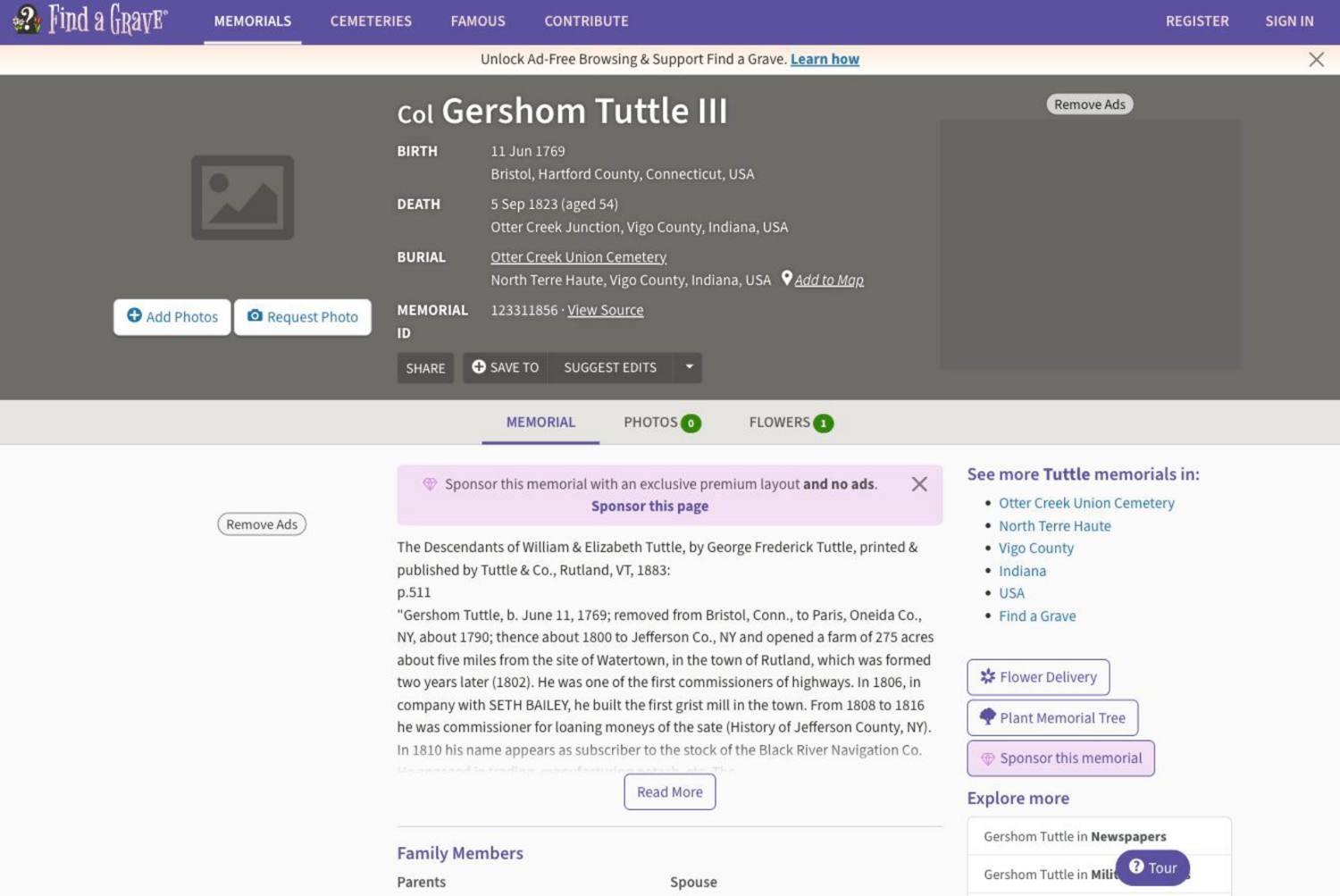Viewport: 1340px width, 896px height.
Task: Open the Memorials menu
Action: tap(253, 21)
